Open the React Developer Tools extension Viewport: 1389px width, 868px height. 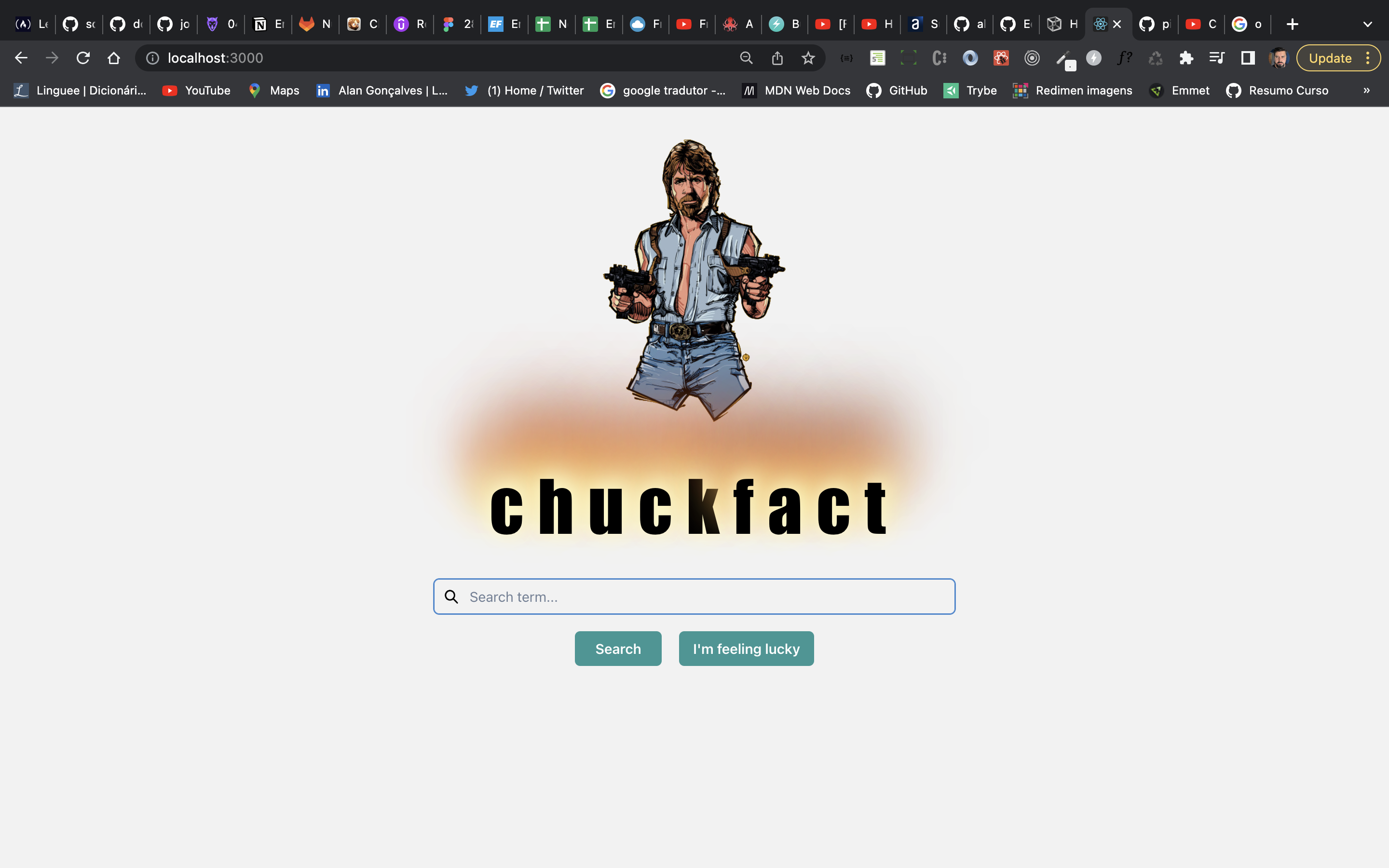pos(1001,58)
